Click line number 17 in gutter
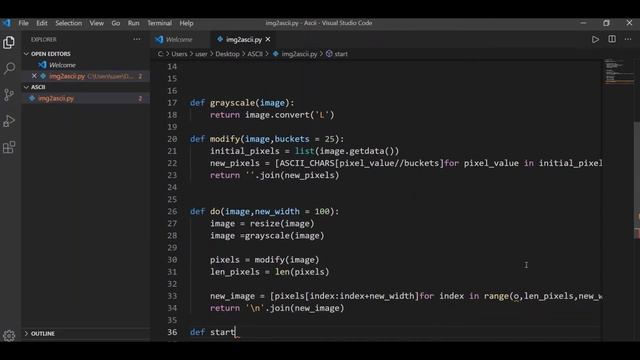Viewport: 640px width, 360px height. [x=172, y=103]
